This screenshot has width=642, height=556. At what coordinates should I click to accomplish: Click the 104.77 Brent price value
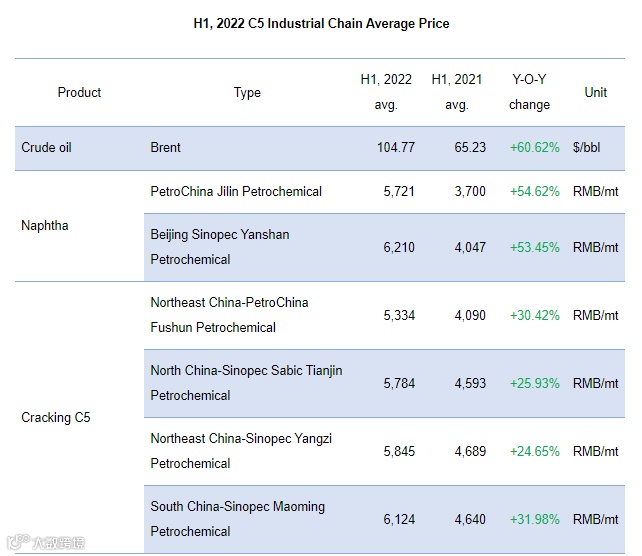[396, 147]
